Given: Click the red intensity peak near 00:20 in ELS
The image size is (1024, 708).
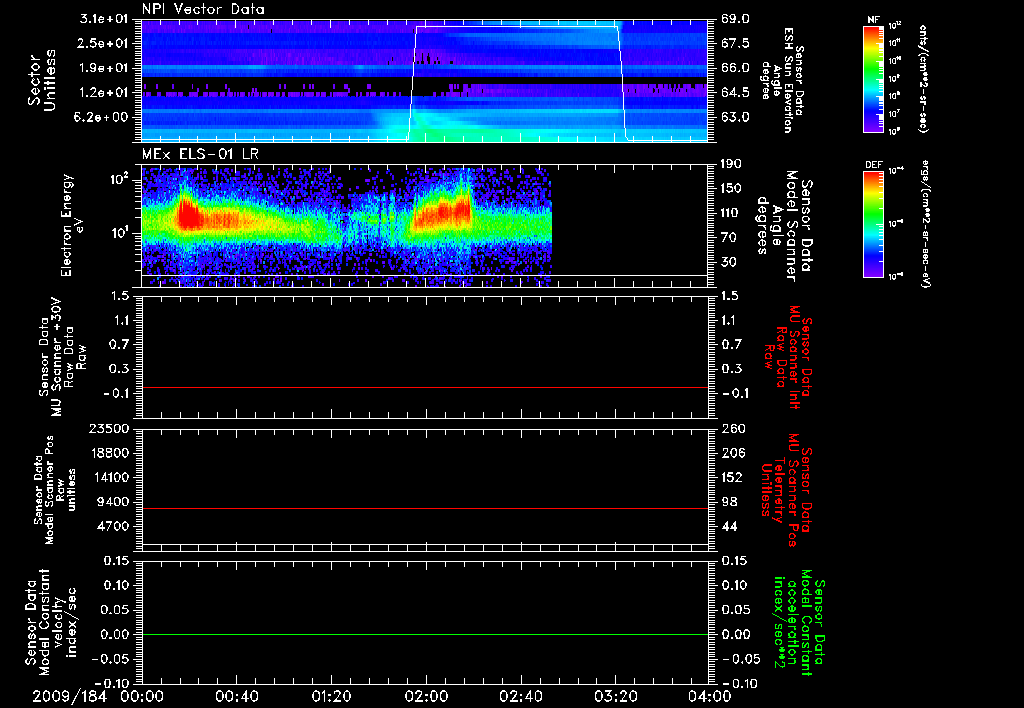Looking at the screenshot, I should [x=188, y=214].
